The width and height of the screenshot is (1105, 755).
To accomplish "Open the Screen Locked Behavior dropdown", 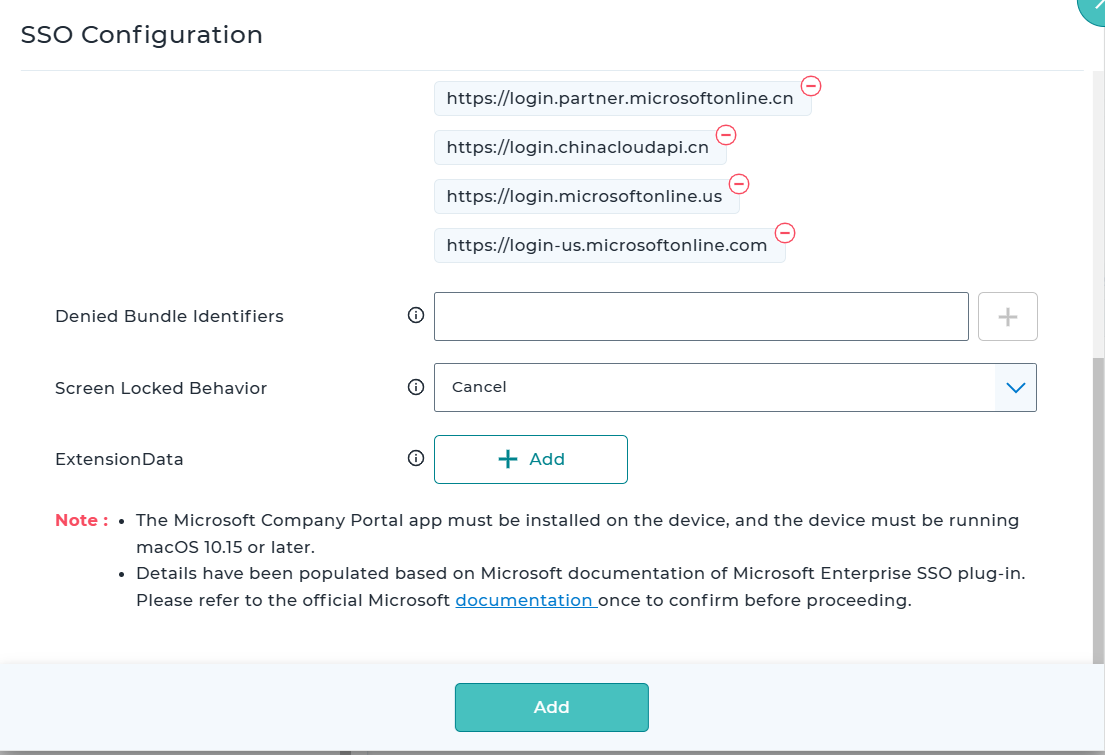I will [x=735, y=388].
